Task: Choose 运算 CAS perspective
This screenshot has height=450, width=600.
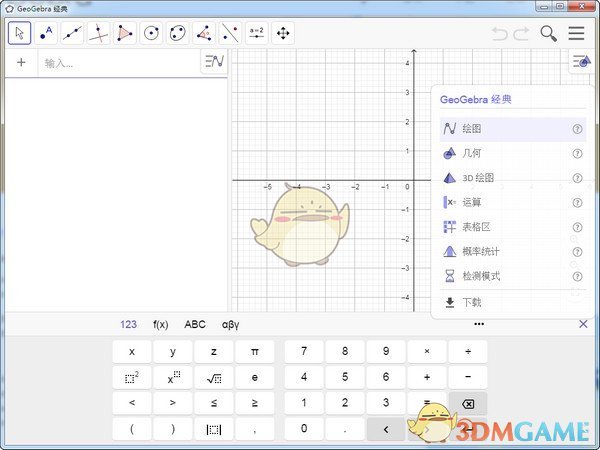Action: pos(513,202)
